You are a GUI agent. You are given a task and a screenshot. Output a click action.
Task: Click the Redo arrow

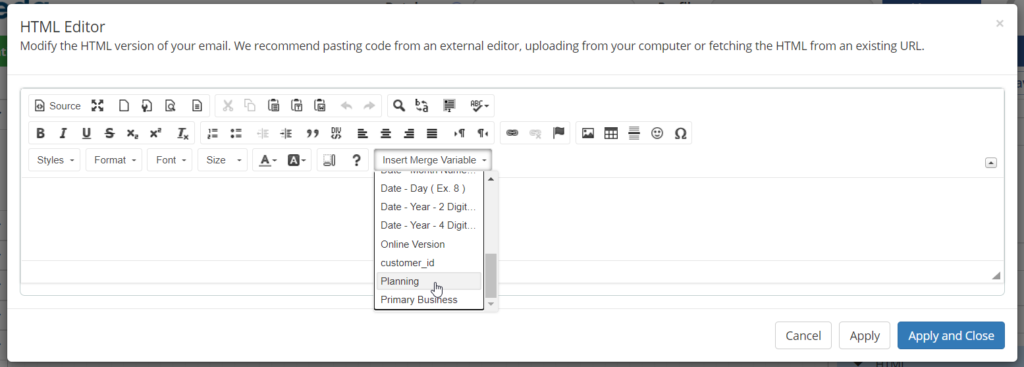369,106
